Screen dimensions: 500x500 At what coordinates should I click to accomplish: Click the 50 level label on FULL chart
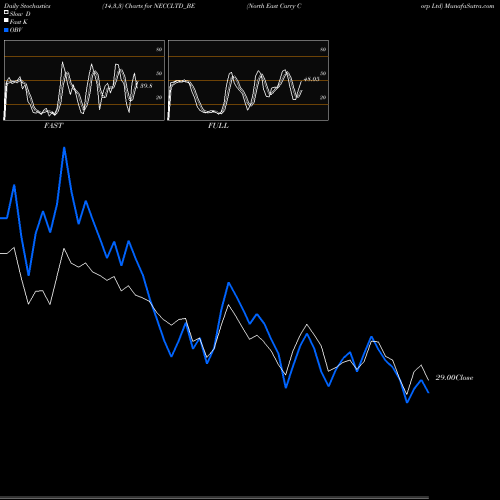[323, 73]
